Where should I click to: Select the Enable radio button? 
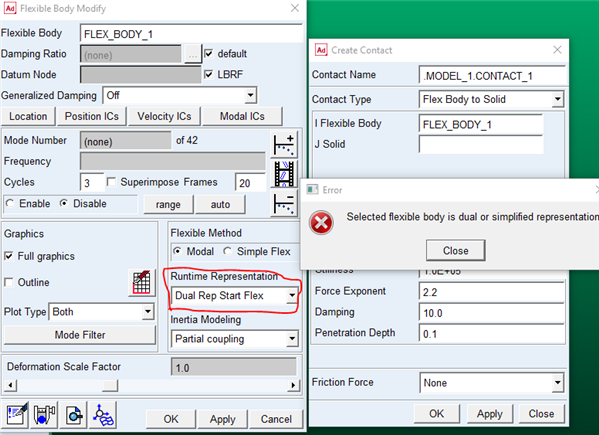(x=10, y=204)
